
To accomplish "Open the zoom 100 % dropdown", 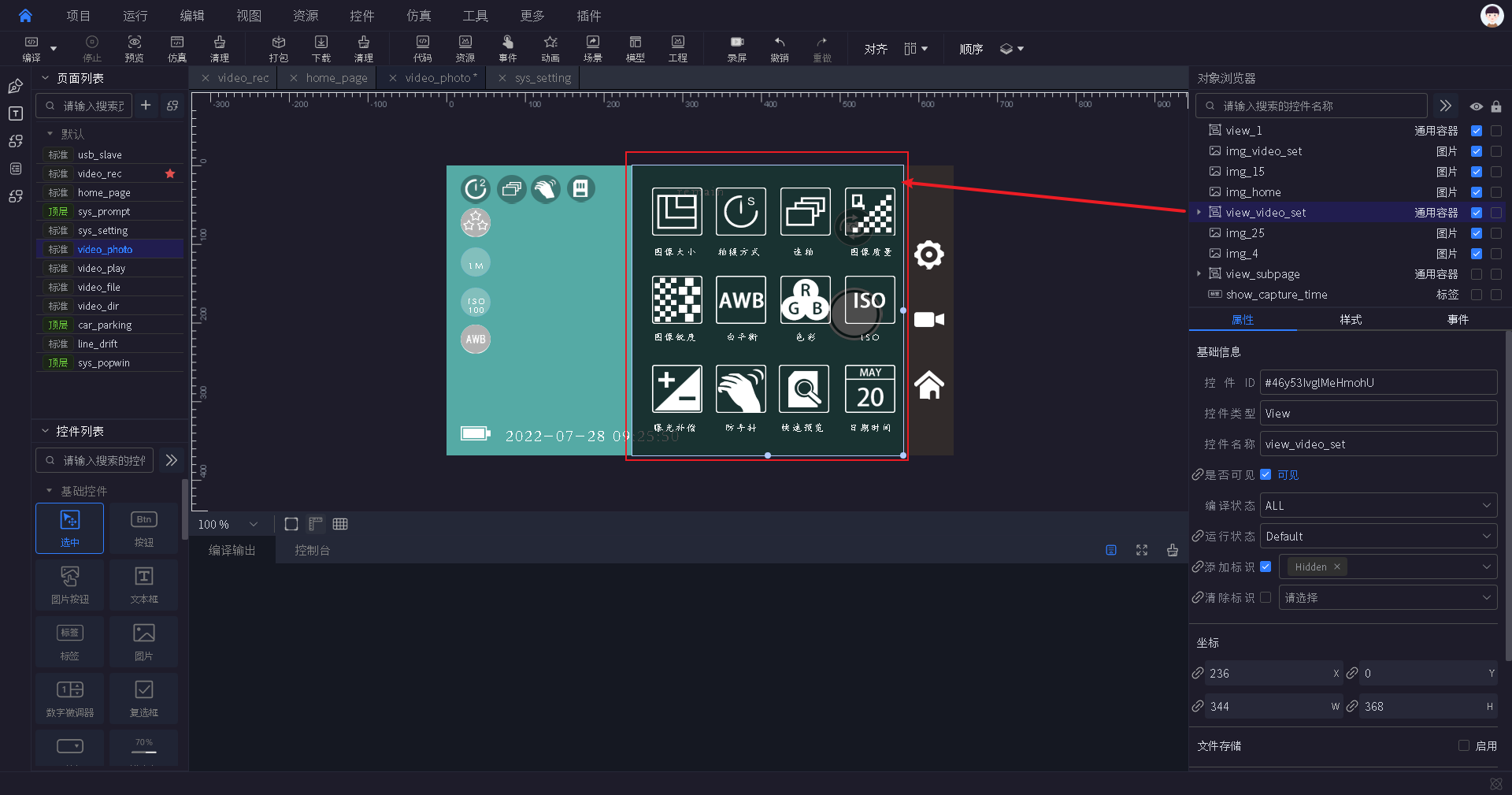I will pyautogui.click(x=228, y=524).
